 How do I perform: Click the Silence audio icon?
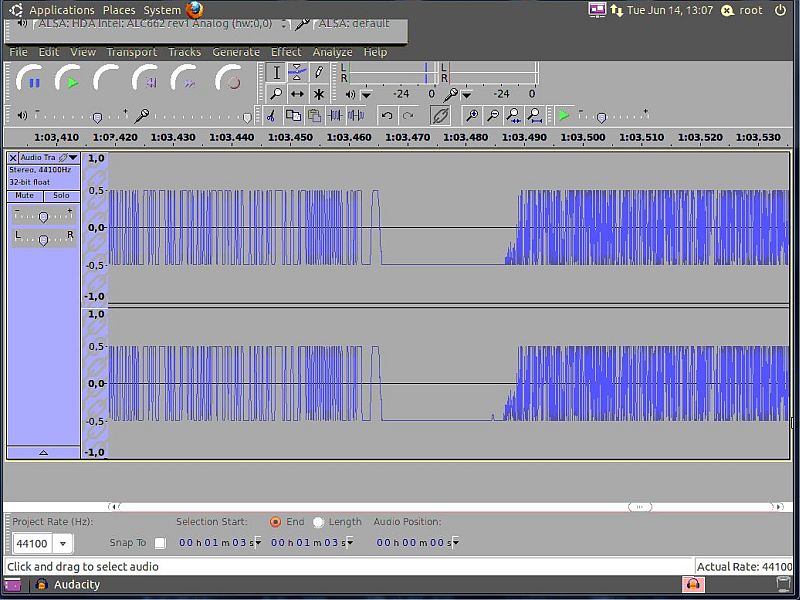coord(356,116)
